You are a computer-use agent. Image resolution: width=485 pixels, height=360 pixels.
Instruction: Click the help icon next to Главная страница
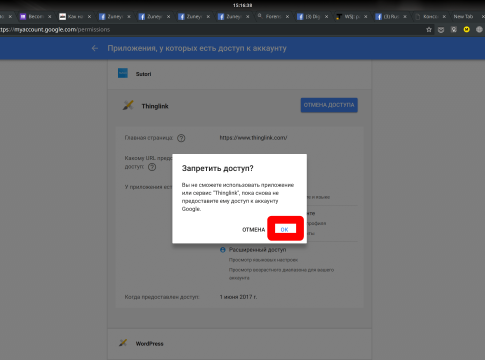(x=181, y=138)
